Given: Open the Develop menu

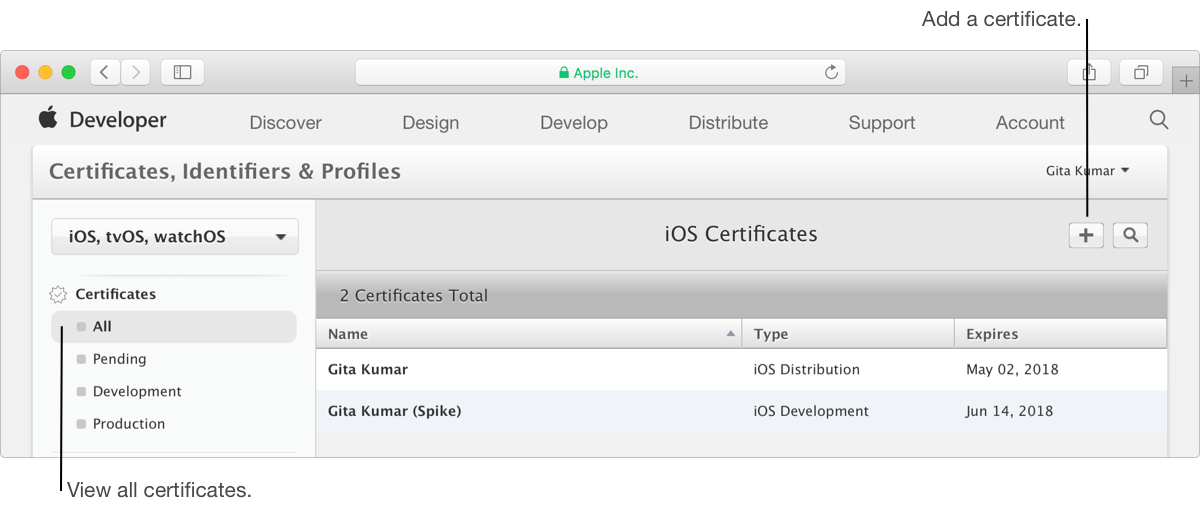Looking at the screenshot, I should [574, 123].
